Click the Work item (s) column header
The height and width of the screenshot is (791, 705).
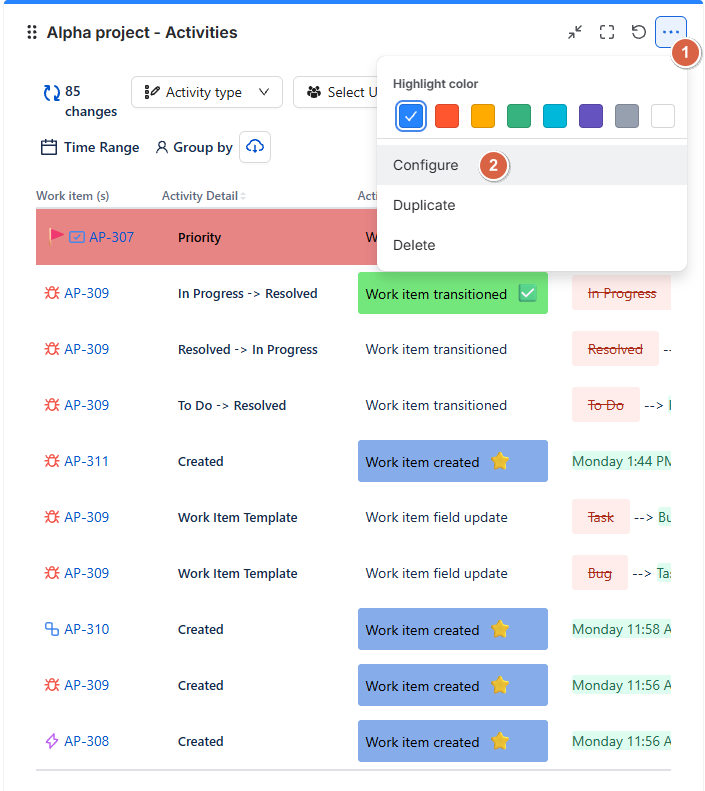point(73,196)
